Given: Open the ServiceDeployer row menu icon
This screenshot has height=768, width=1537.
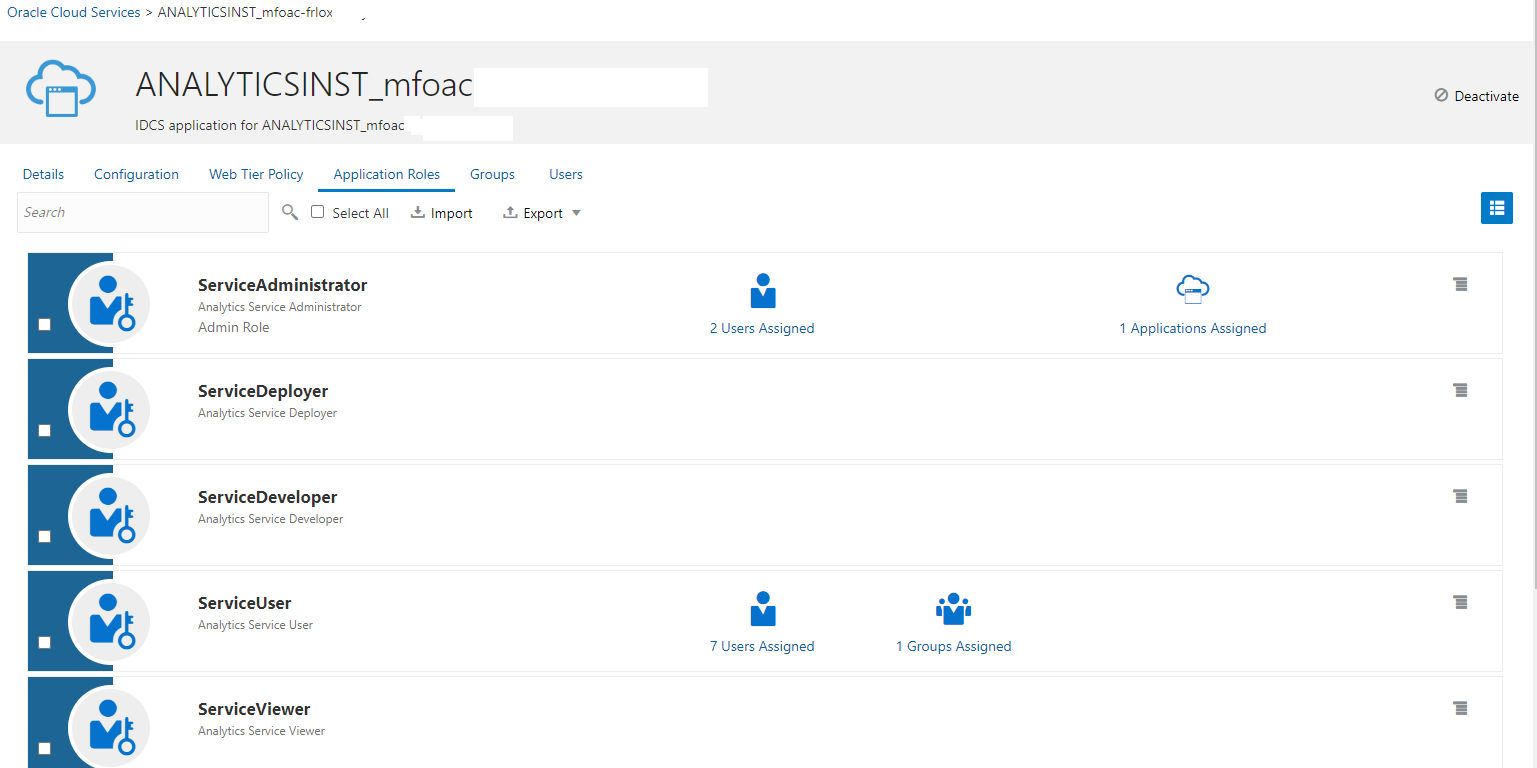Looking at the screenshot, I should tap(1460, 391).
